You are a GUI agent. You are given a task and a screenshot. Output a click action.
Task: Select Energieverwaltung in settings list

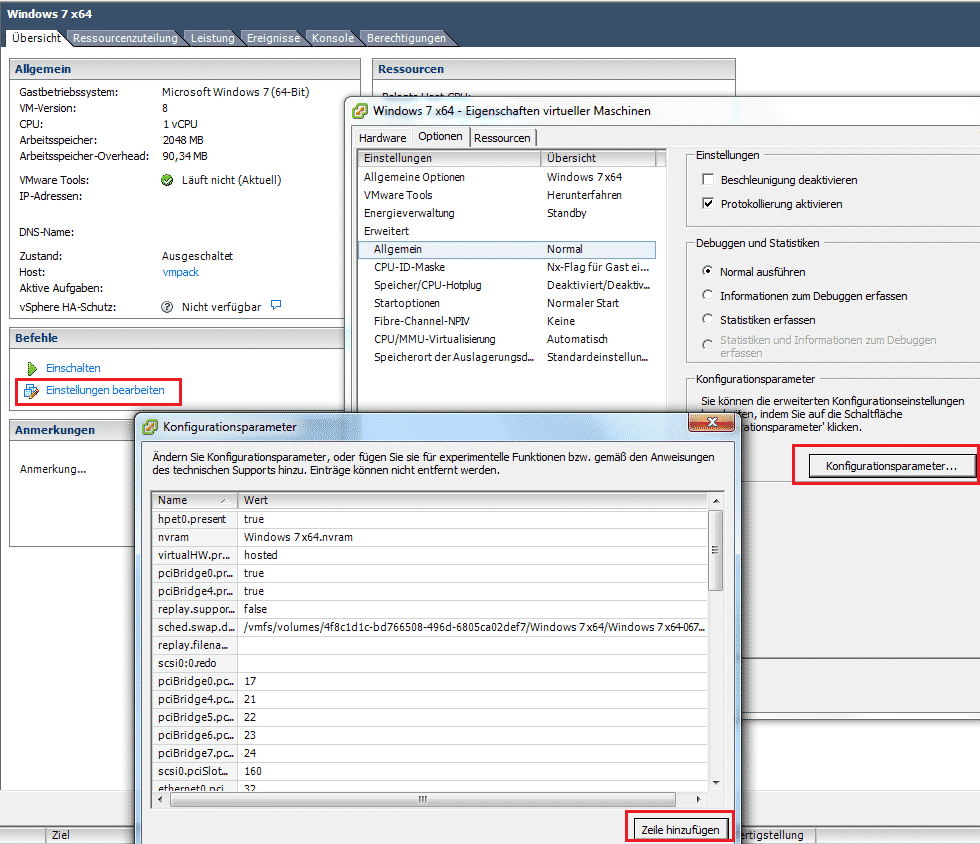coord(507,213)
